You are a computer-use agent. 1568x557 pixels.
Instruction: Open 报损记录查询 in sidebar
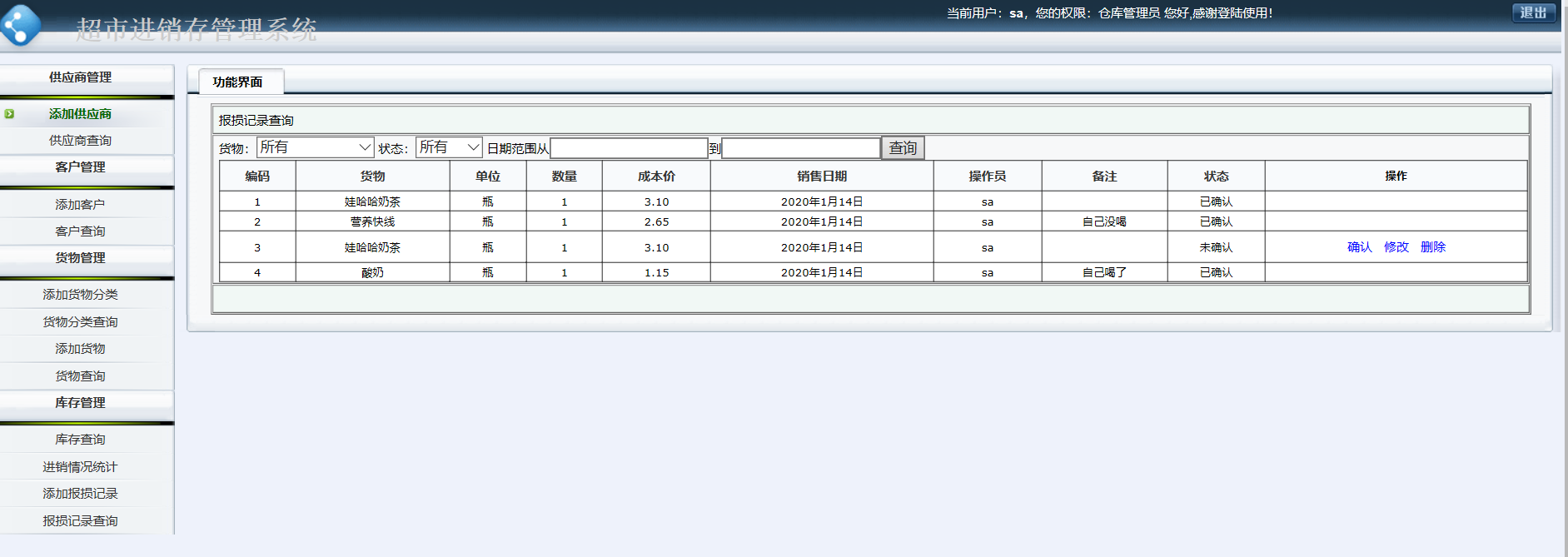click(80, 521)
